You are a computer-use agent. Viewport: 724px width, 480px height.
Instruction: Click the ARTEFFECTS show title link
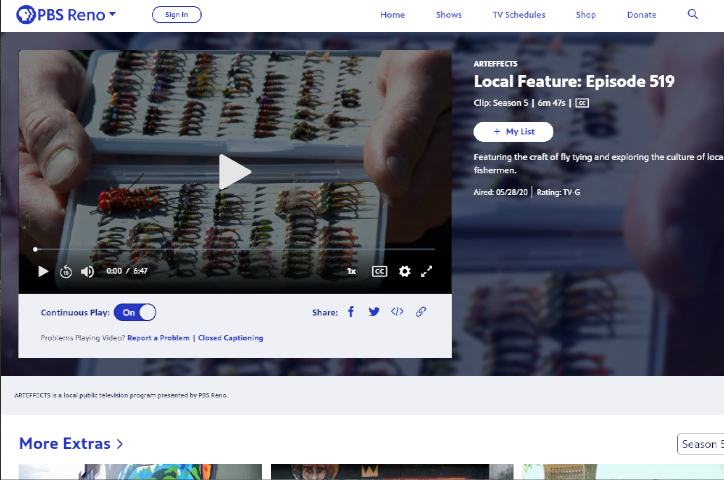(495, 64)
